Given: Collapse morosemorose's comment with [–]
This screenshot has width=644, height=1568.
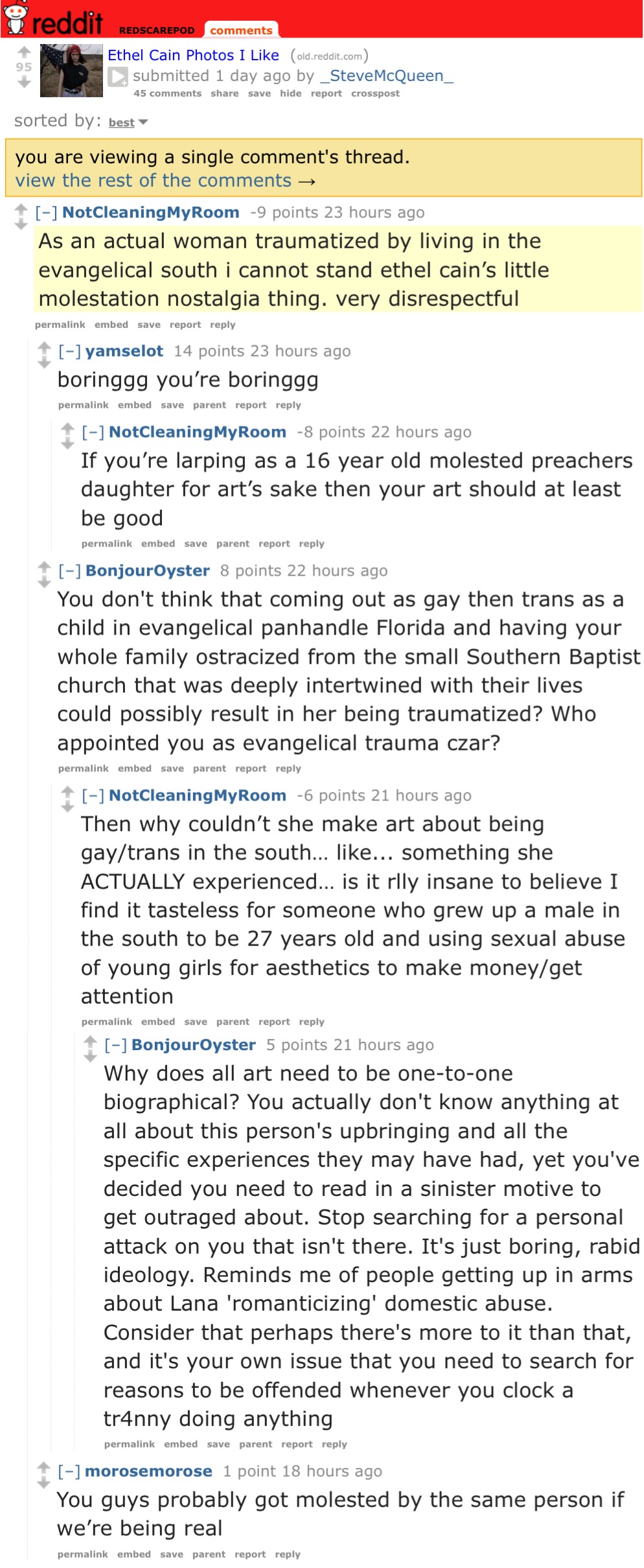Looking at the screenshot, I should (x=69, y=1471).
